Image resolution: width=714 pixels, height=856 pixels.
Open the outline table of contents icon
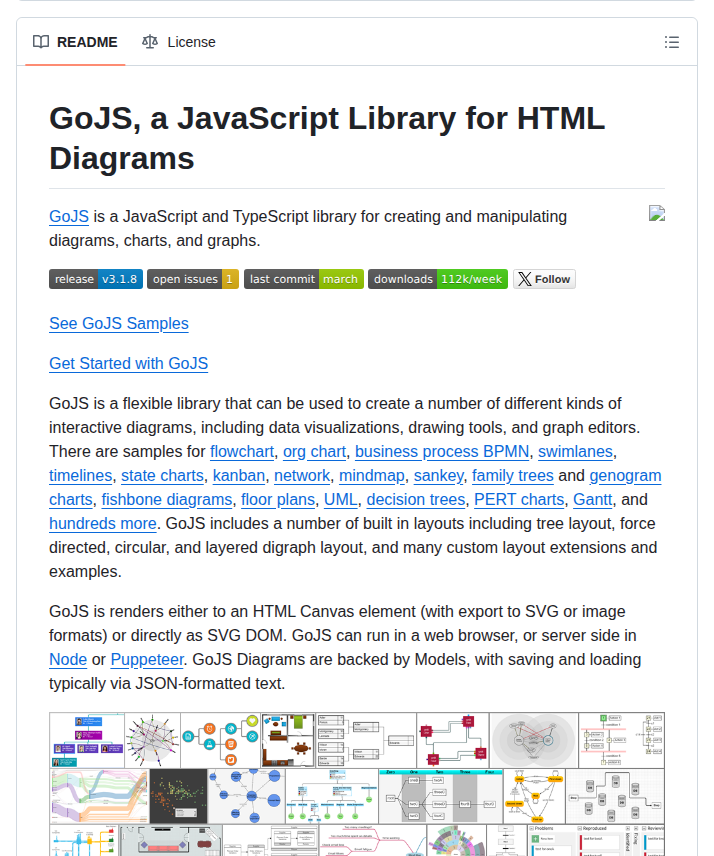(672, 42)
